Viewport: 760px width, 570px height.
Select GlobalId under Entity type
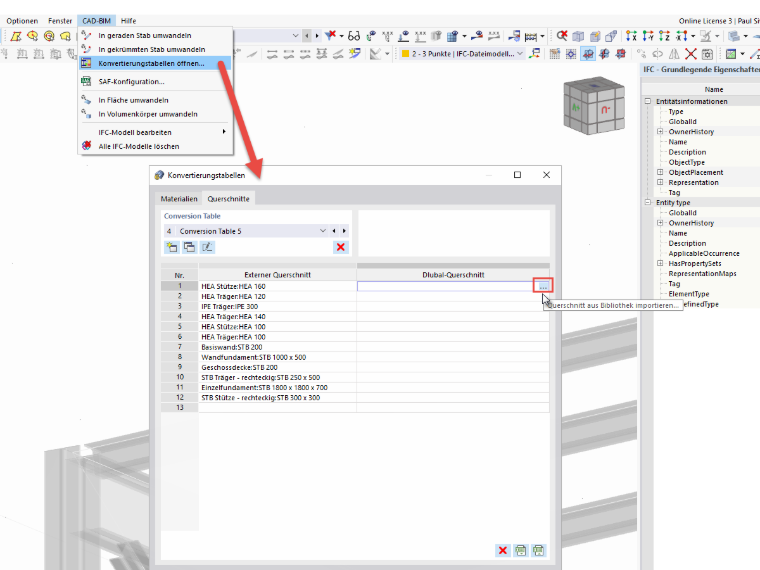coord(682,212)
